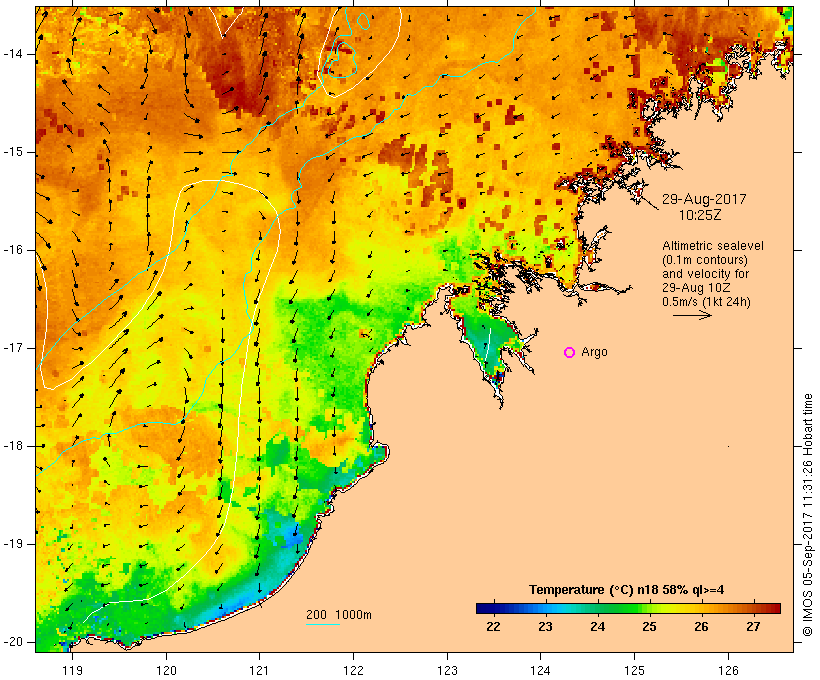Click the latitude label '-17'

13,348
